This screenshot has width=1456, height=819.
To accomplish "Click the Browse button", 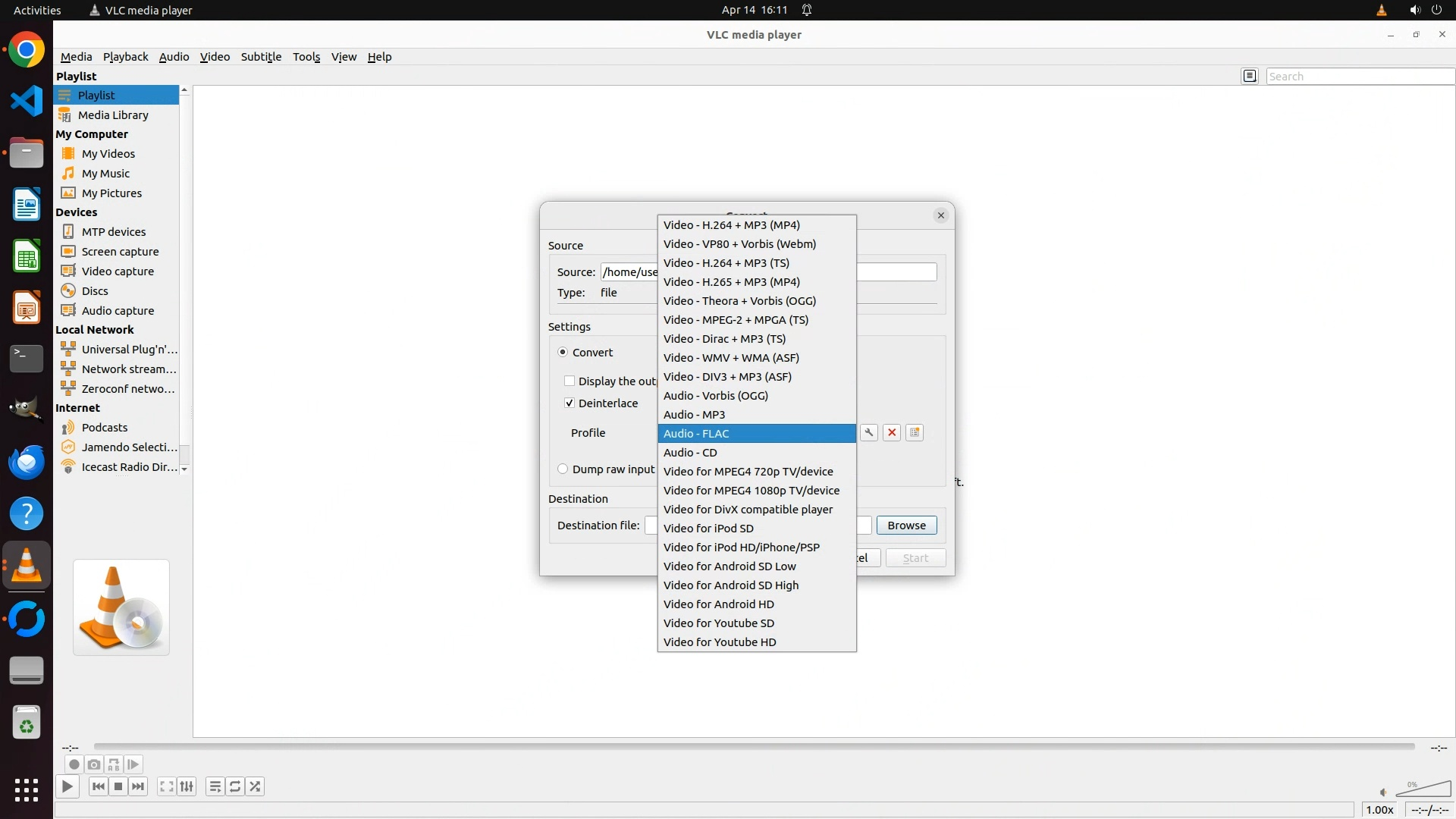I will pyautogui.click(x=906, y=525).
